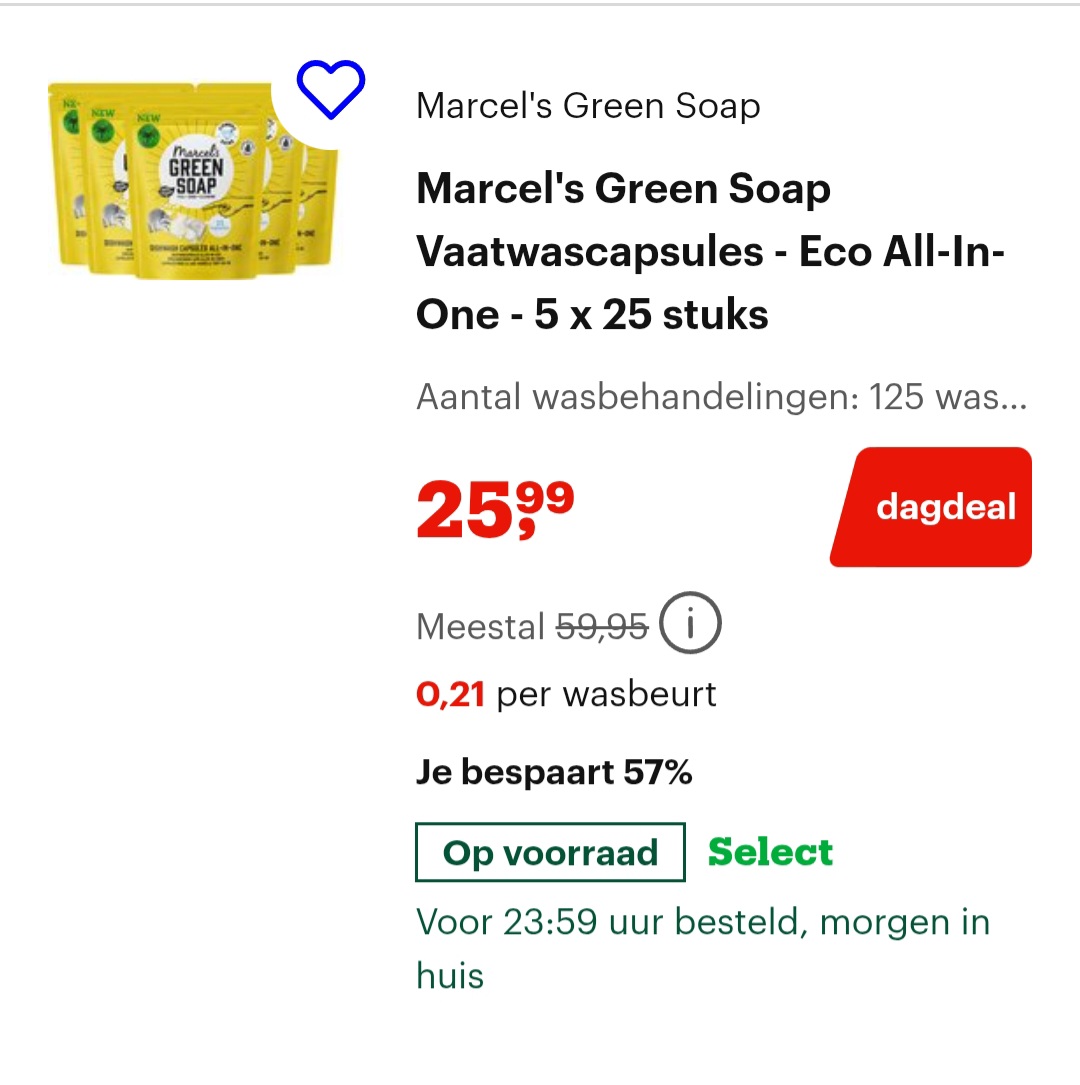Click the 'Op voorraad' stock indicator
This screenshot has width=1080, height=1085.
(549, 851)
